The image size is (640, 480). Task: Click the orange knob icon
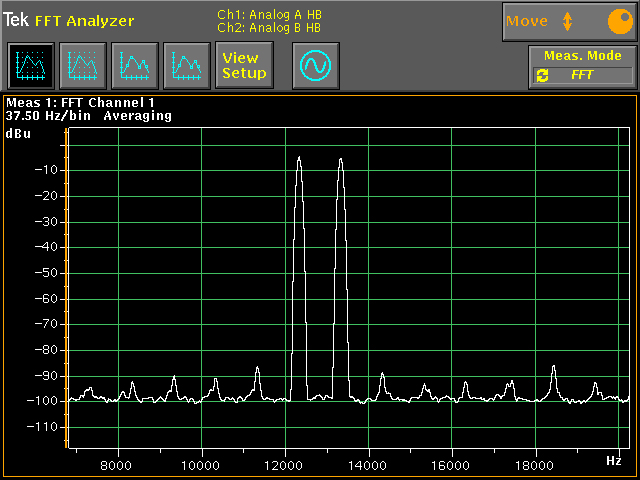tap(619, 21)
